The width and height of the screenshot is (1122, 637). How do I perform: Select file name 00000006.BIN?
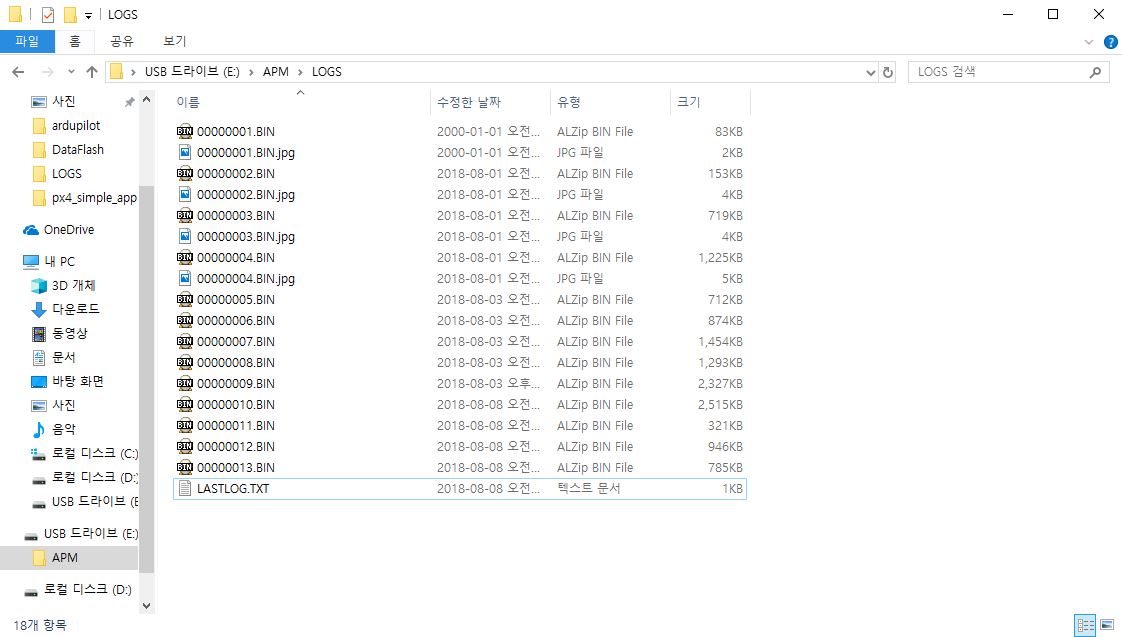(236, 321)
